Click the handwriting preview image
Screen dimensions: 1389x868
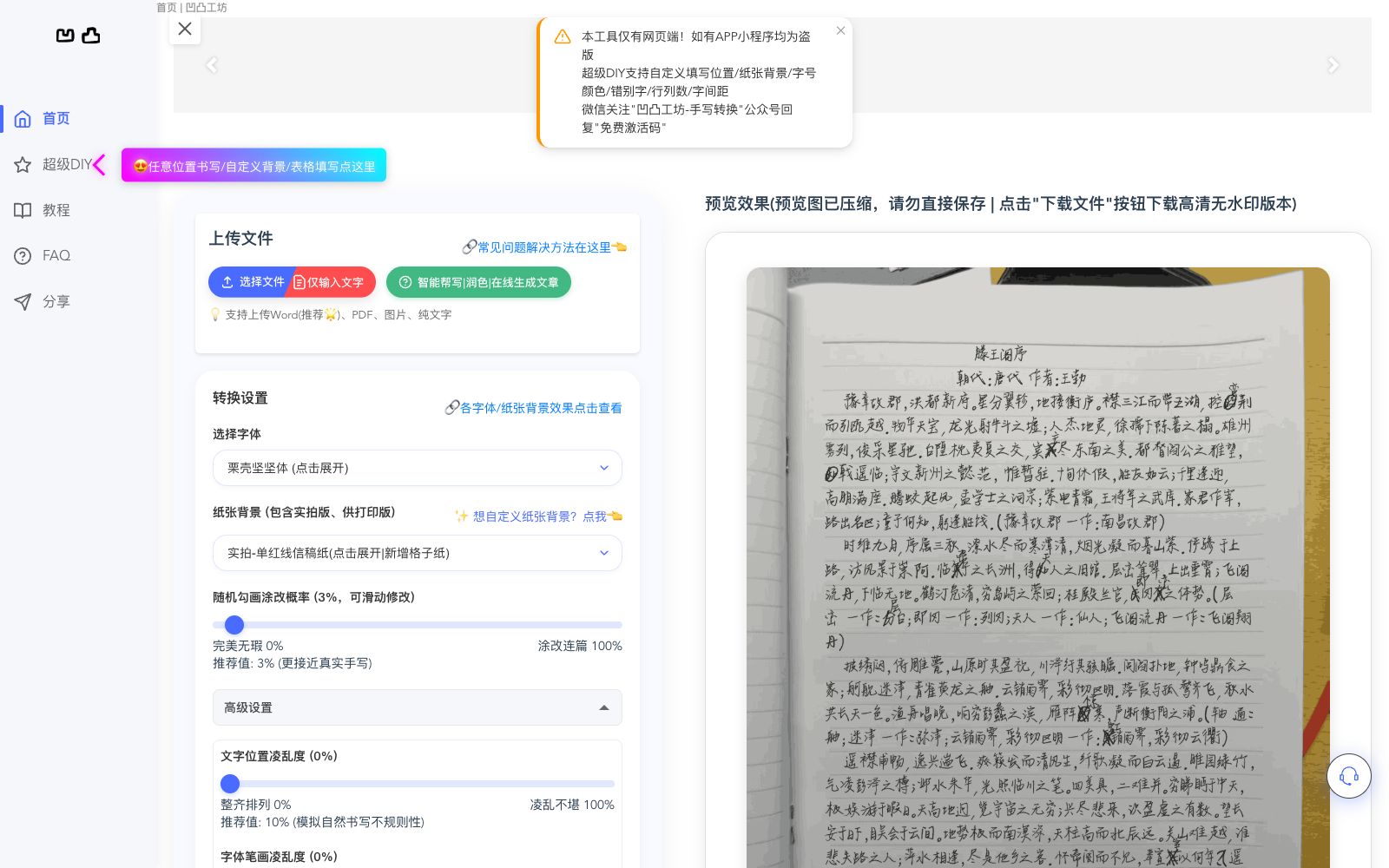[x=1038, y=568]
